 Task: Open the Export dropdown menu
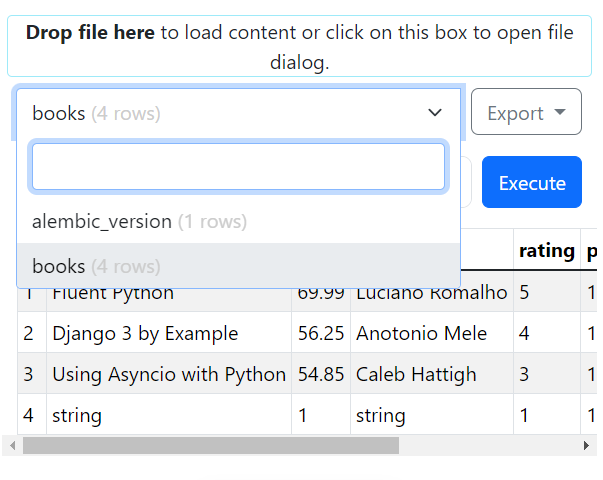[x=526, y=112]
